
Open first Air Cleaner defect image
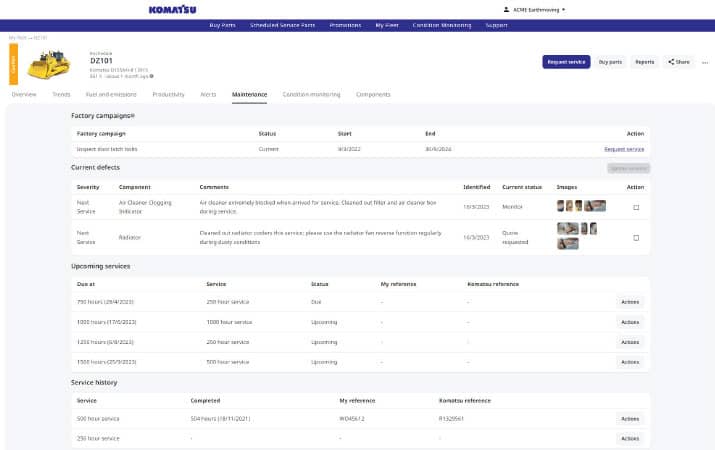(560, 206)
